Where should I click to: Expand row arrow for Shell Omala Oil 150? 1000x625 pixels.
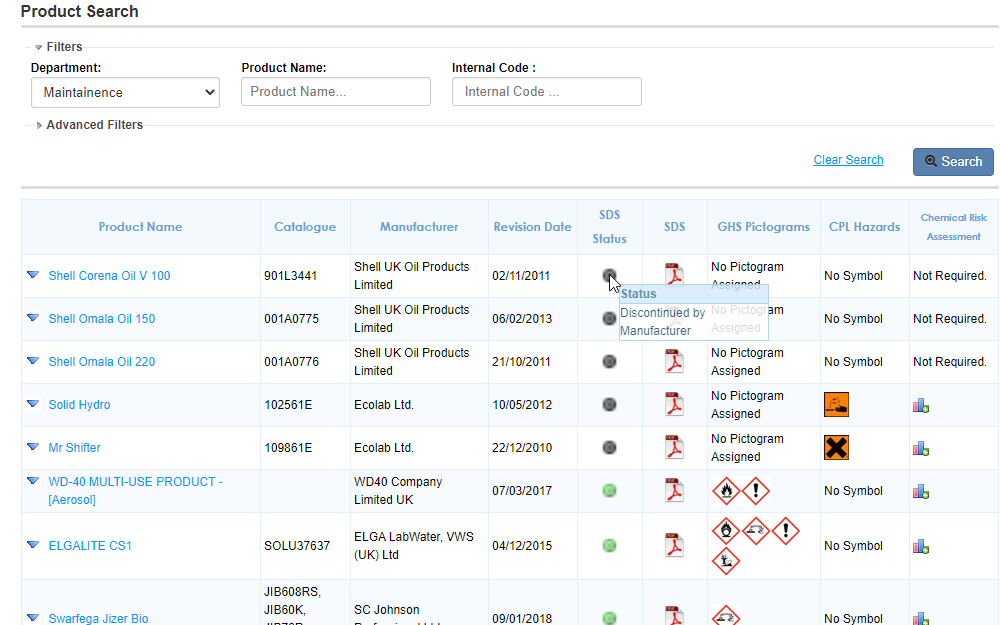(33, 318)
